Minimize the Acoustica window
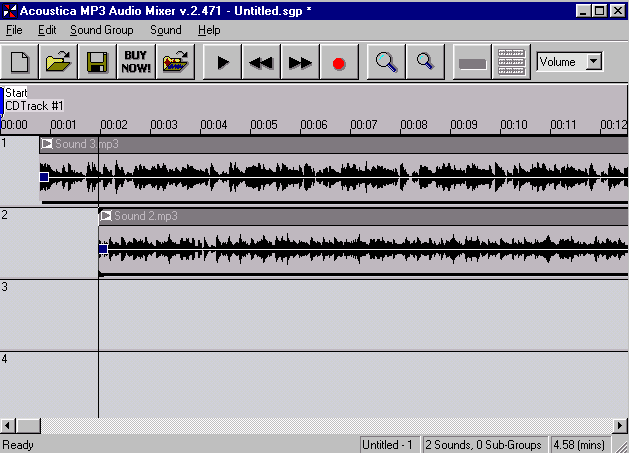This screenshot has height=453, width=629. tap(583, 11)
